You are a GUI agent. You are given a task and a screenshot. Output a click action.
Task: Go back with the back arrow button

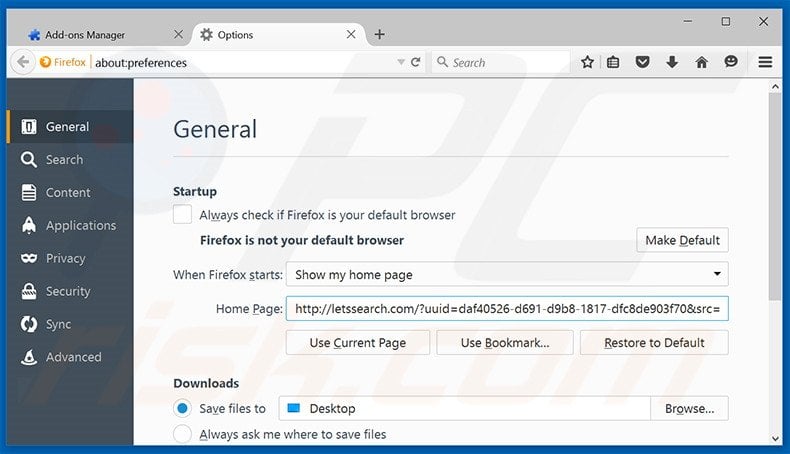pyautogui.click(x=23, y=62)
